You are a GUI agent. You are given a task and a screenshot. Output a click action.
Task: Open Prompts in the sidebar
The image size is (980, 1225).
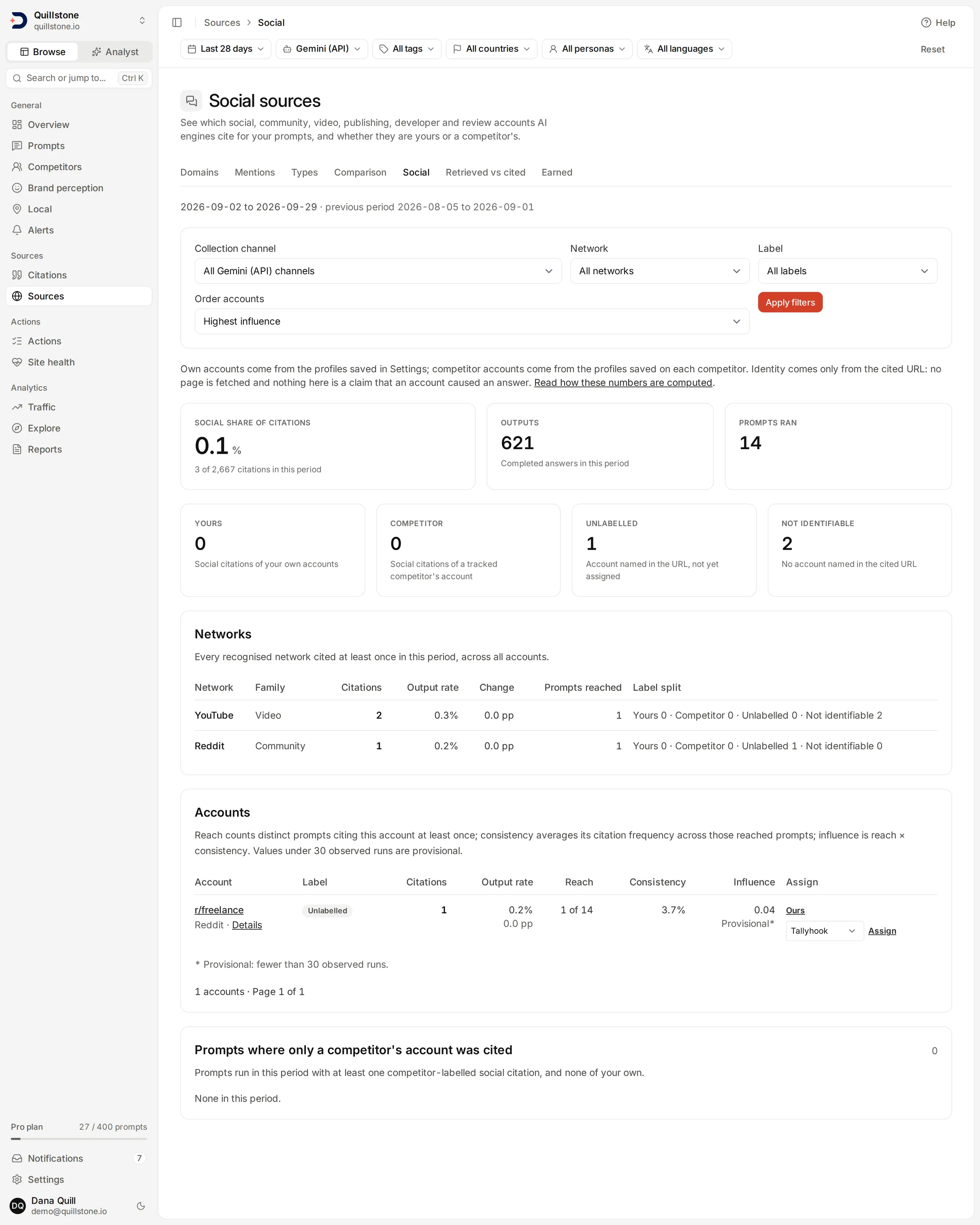[x=79, y=146]
